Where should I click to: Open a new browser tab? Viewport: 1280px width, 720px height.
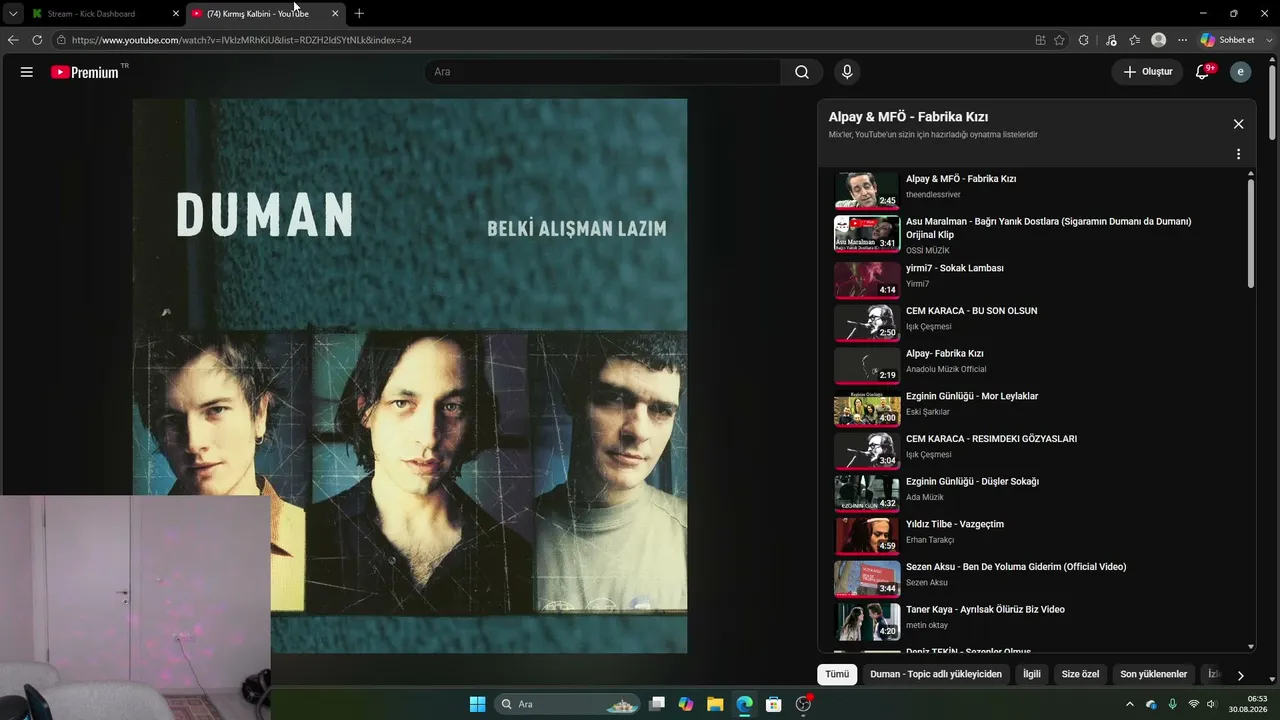tap(359, 13)
